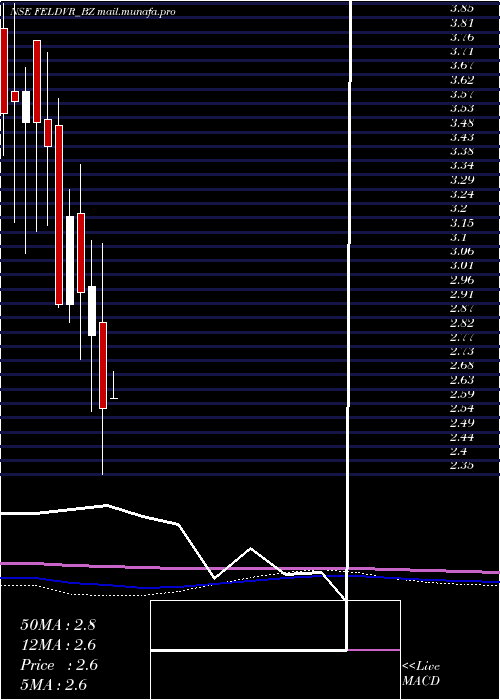The height and width of the screenshot is (700, 500).
Task: Click the 3.01 price axis label
Action: (x=462, y=266)
